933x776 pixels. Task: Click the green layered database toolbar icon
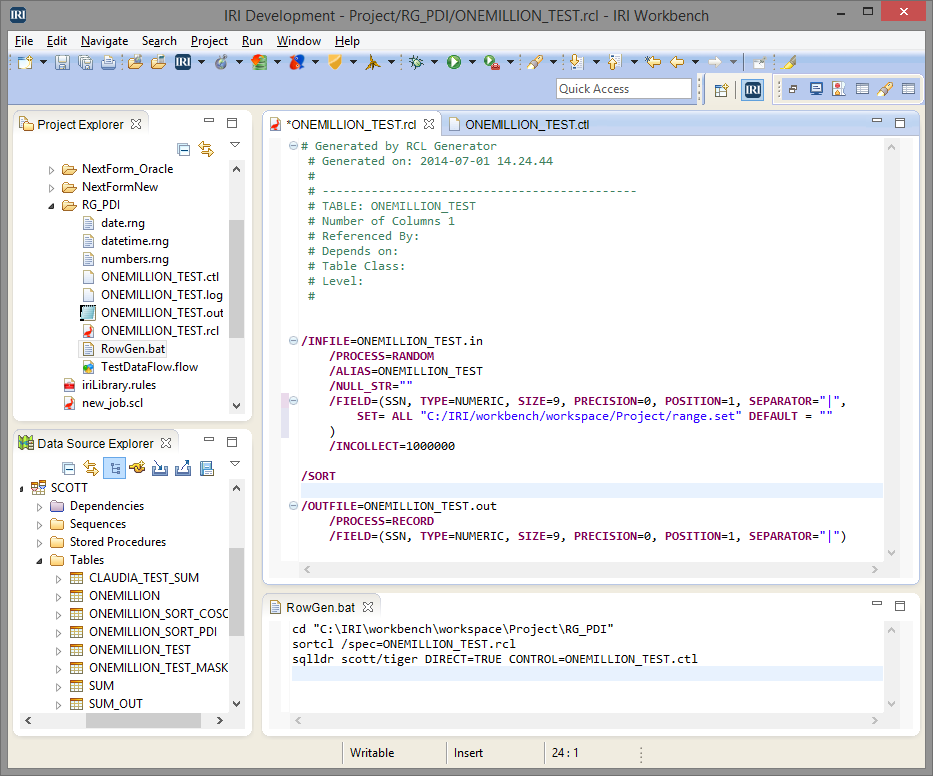point(259,62)
